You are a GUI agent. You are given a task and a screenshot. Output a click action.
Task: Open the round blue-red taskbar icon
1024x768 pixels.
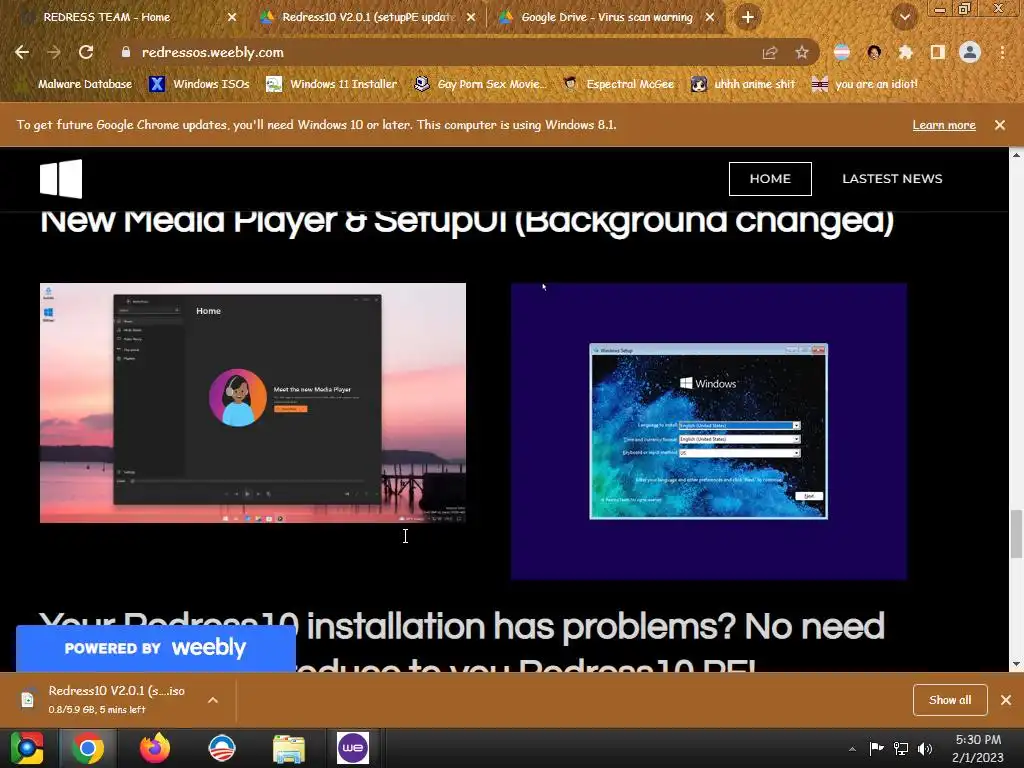pos(221,748)
